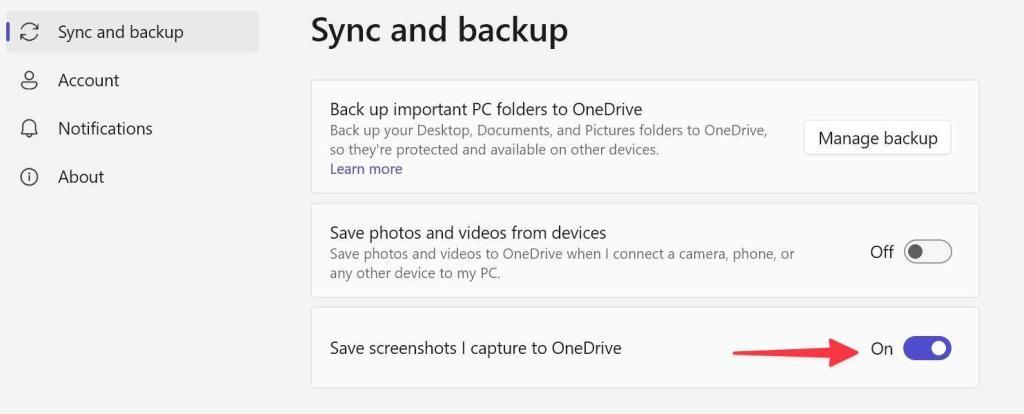Click the Off label beside photos toggle
The width and height of the screenshot is (1024, 414).
(881, 252)
